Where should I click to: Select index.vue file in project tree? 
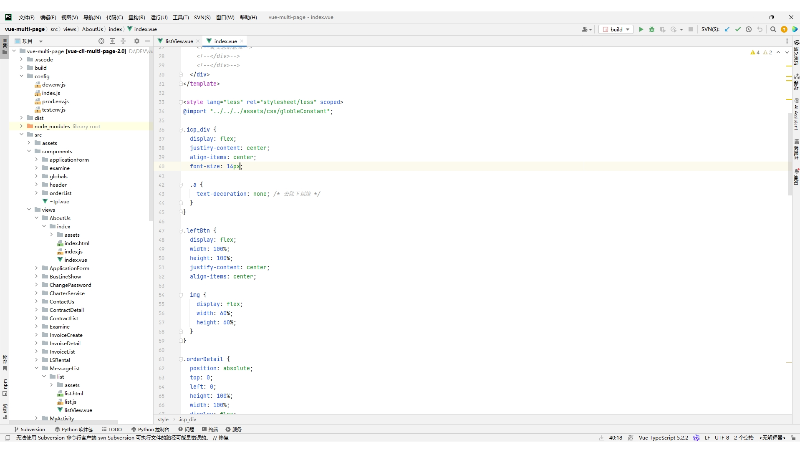point(76,259)
